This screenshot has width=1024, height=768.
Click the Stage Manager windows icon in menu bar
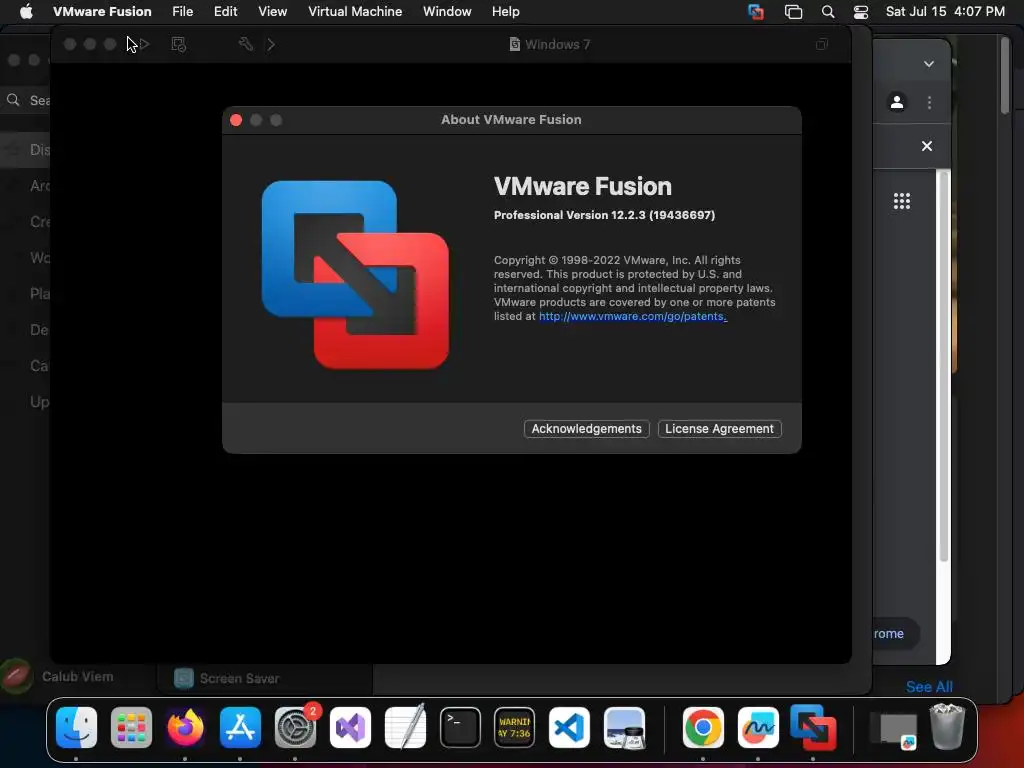(x=793, y=12)
